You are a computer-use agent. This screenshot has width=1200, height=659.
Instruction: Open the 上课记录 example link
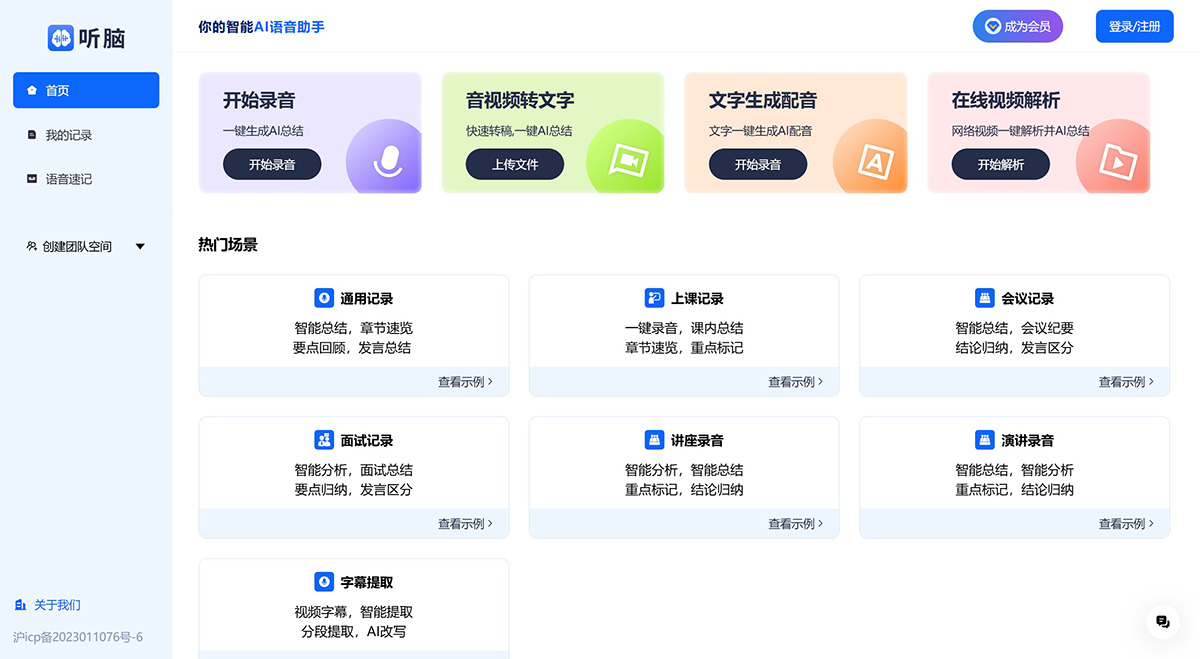pos(794,381)
